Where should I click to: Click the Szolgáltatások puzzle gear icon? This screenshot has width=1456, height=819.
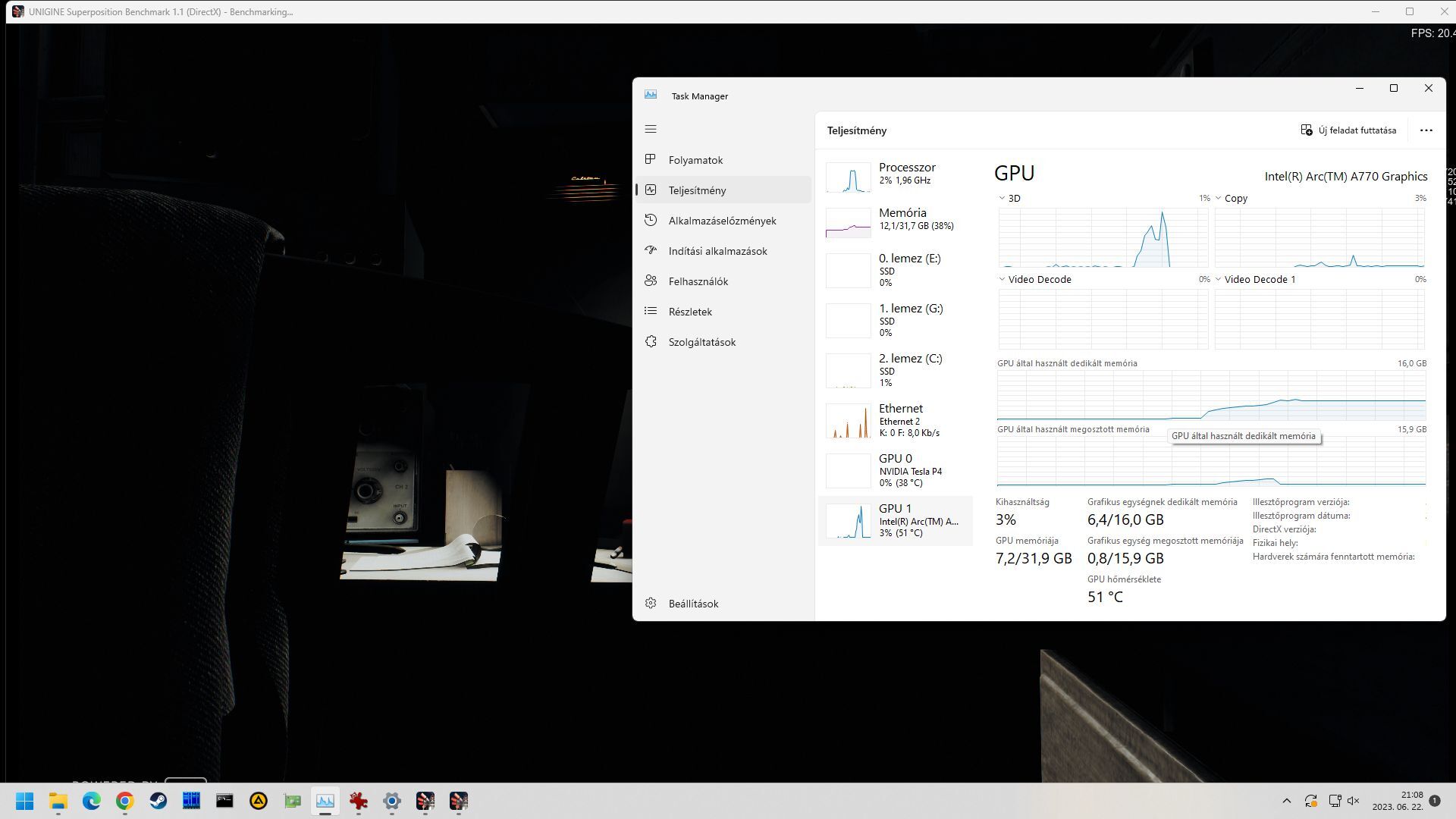click(x=650, y=341)
